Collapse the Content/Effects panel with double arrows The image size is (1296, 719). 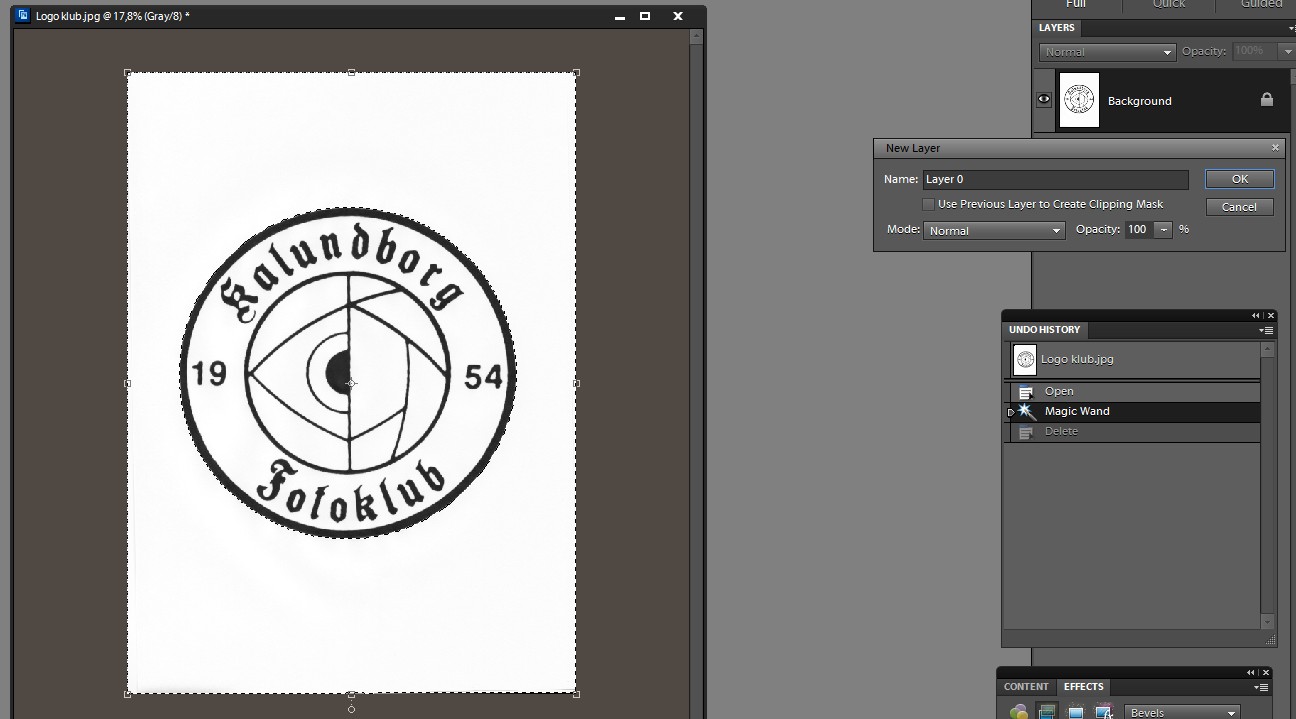coord(1251,673)
